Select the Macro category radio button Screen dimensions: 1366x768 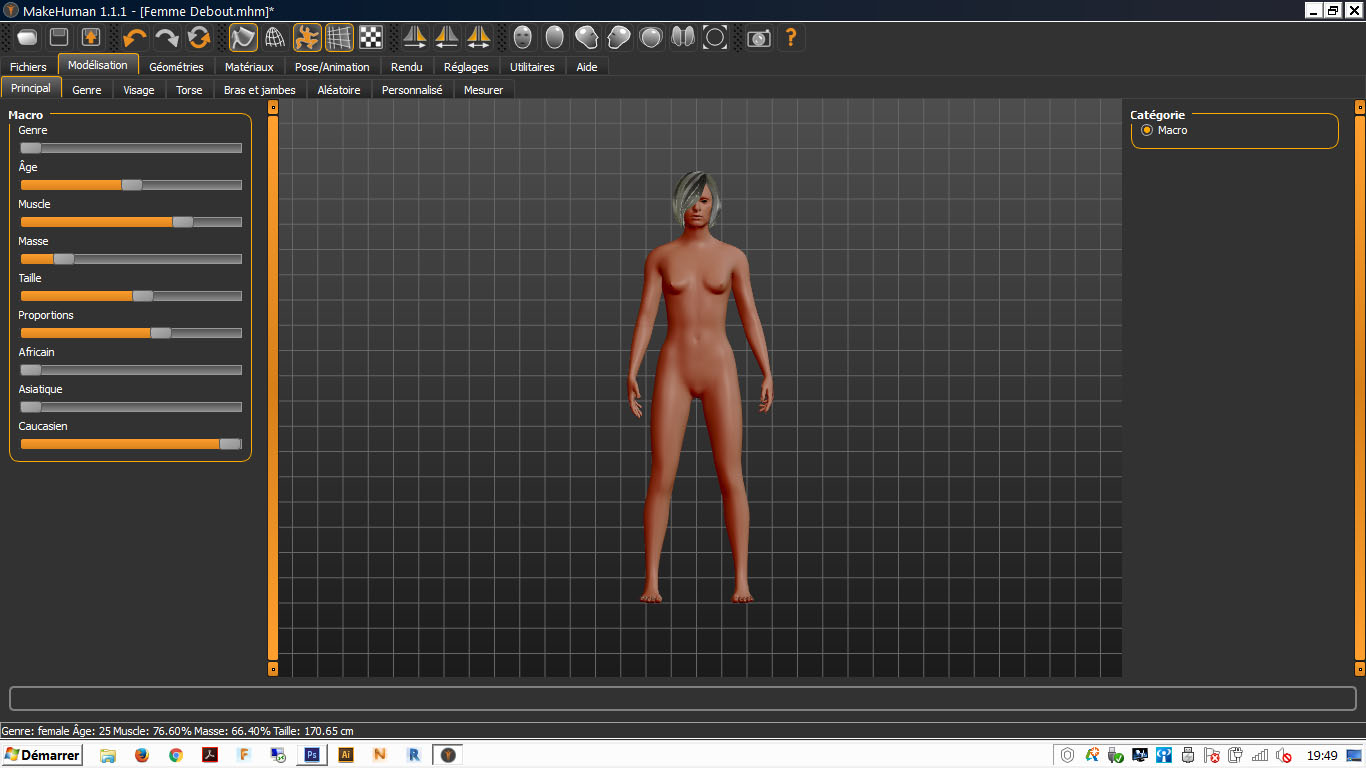click(x=1147, y=130)
